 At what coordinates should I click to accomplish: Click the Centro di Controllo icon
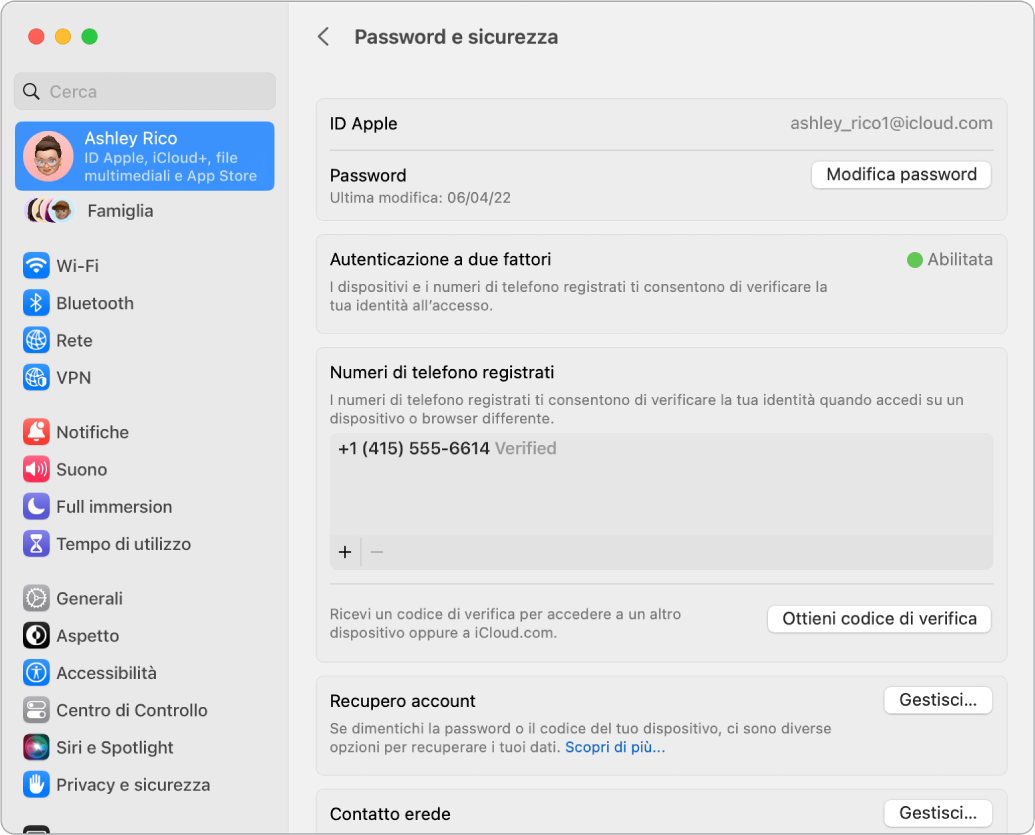(x=37, y=710)
